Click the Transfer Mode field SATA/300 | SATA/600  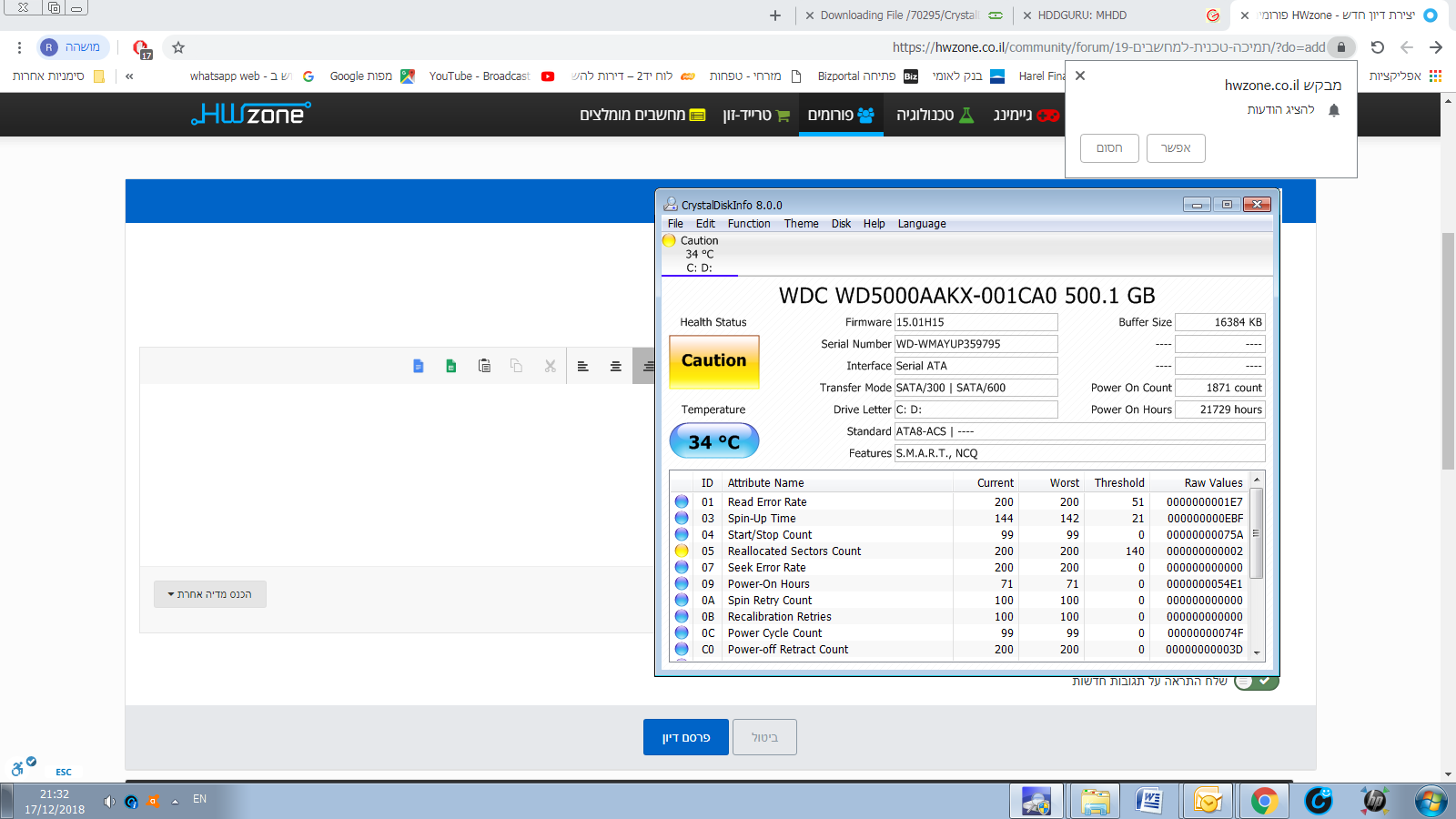(x=976, y=388)
